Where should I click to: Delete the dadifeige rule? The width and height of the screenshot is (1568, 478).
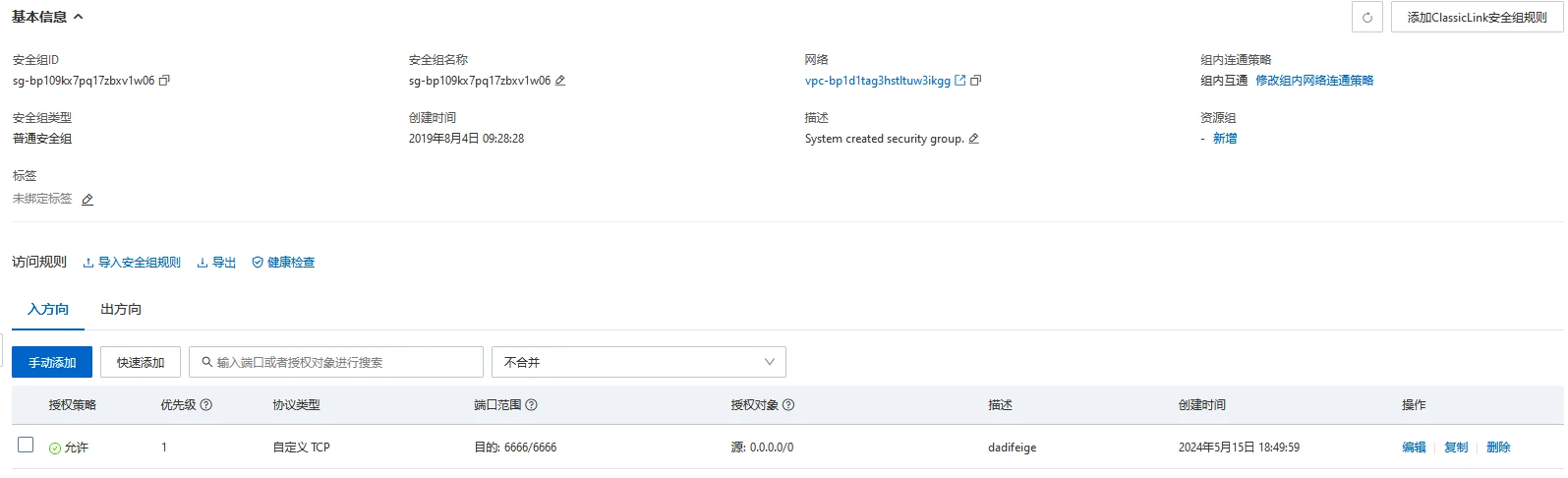coord(1498,448)
